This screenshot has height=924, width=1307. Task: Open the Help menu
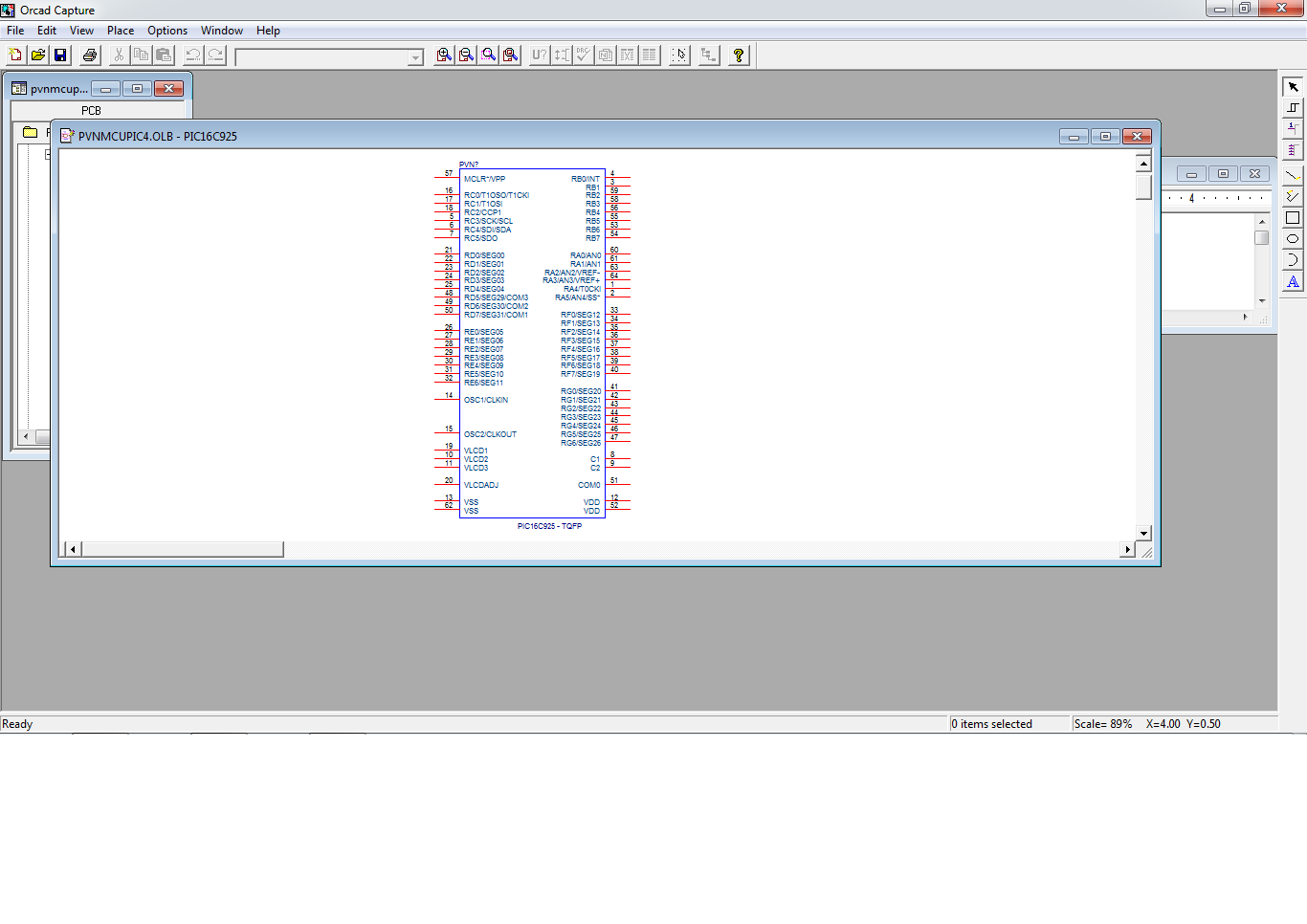pos(268,31)
